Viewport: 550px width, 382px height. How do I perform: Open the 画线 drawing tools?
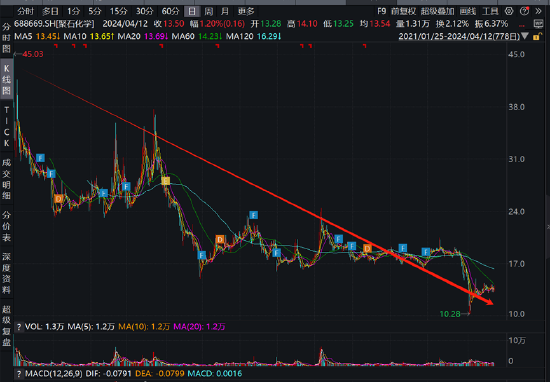pyautogui.click(x=468, y=12)
